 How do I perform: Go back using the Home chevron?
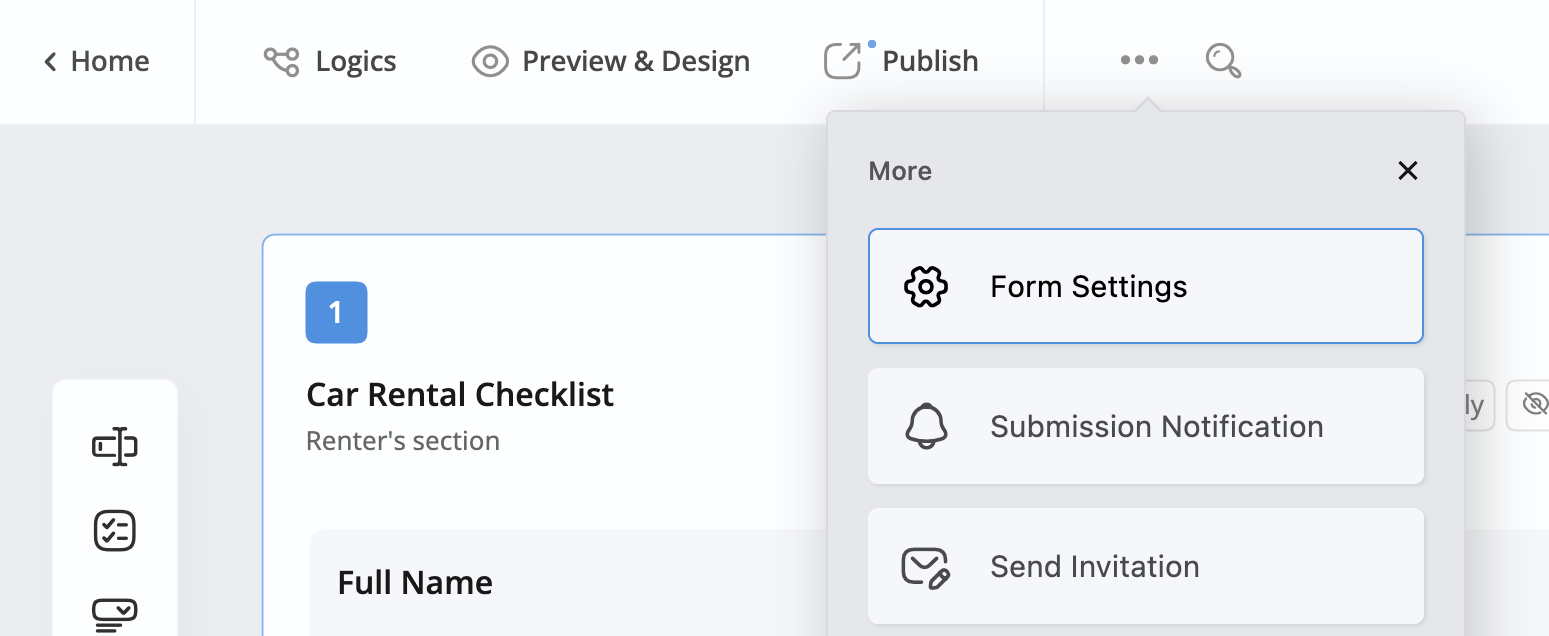coord(50,62)
